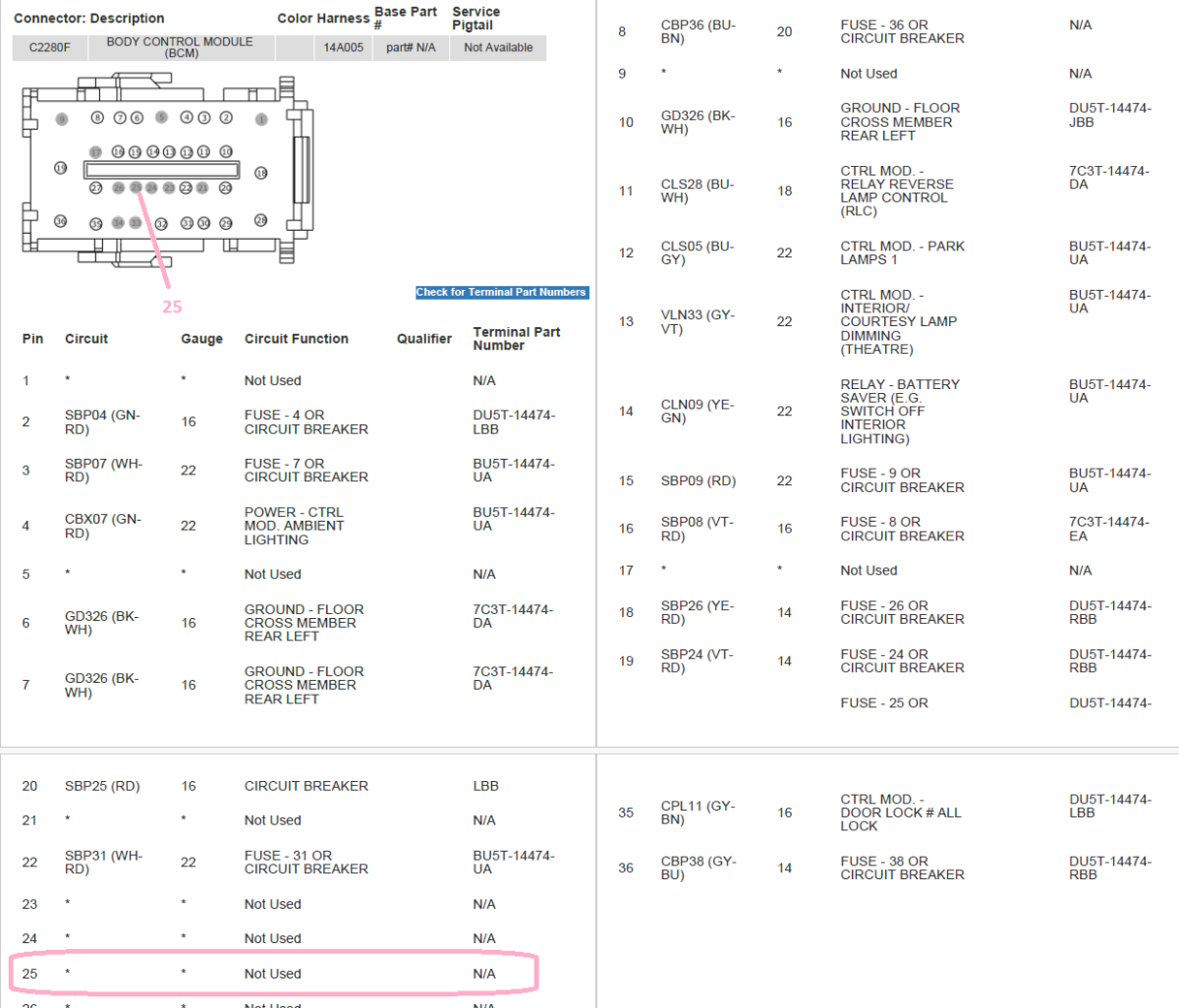The image size is (1179, 1008).
Task: Select pin 1 in the connector face view
Action: [x=261, y=119]
